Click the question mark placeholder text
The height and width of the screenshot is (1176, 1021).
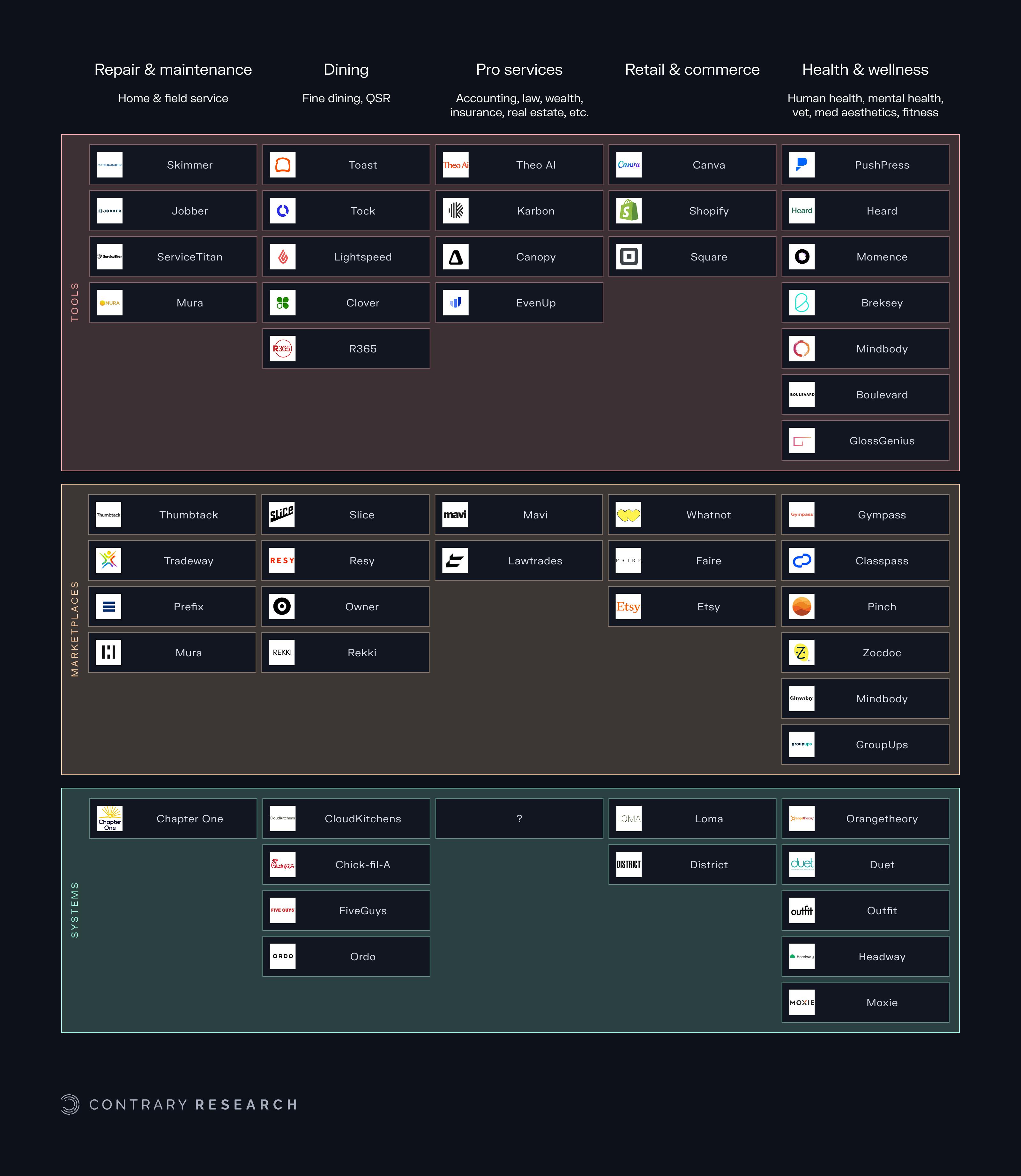[x=519, y=818]
